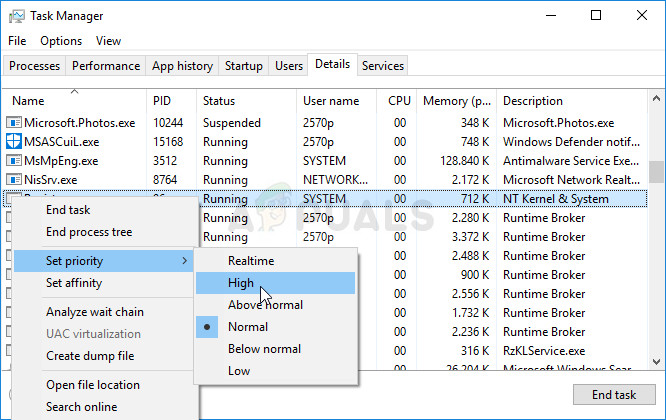Open the View menu

click(x=108, y=41)
